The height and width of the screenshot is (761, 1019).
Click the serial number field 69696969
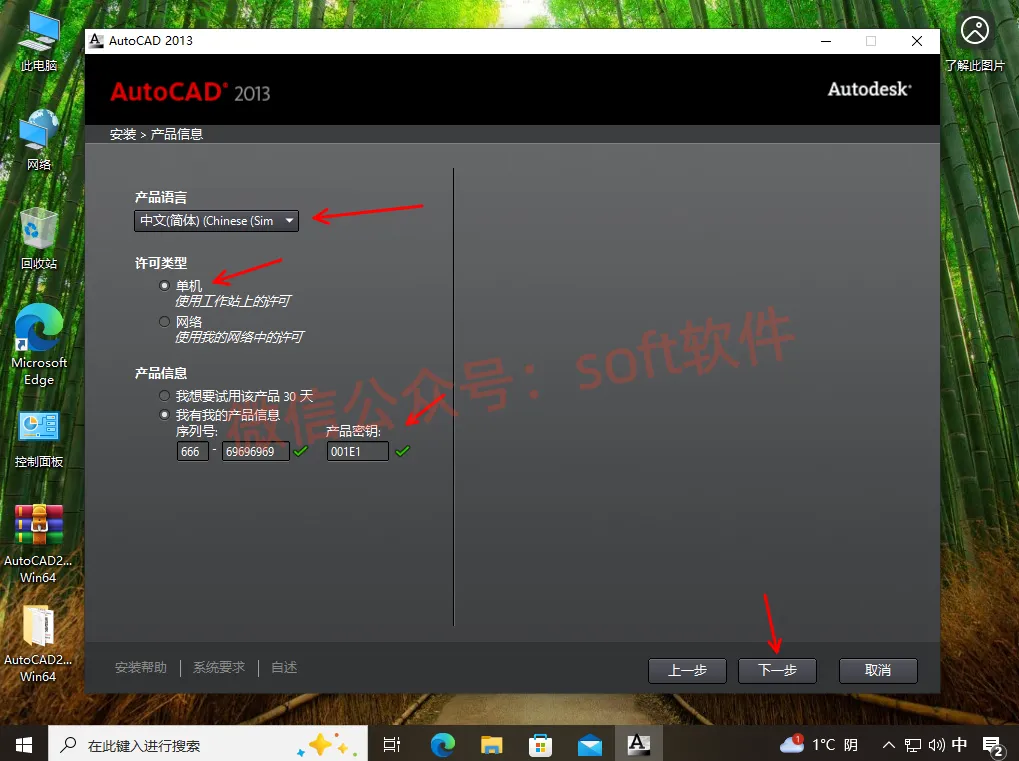click(256, 452)
